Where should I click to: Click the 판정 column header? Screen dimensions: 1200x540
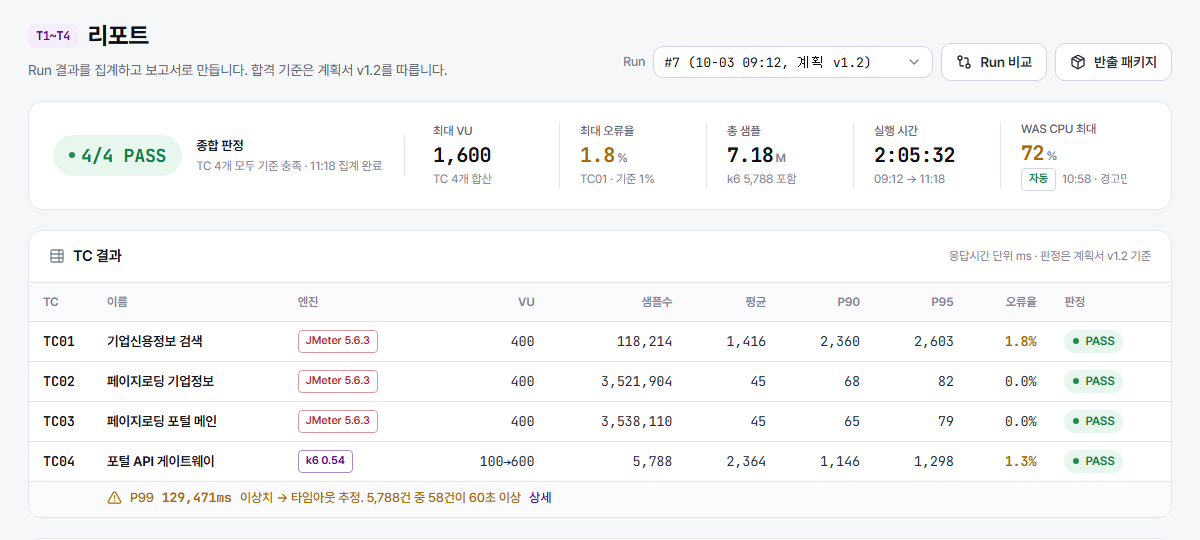click(1075, 302)
